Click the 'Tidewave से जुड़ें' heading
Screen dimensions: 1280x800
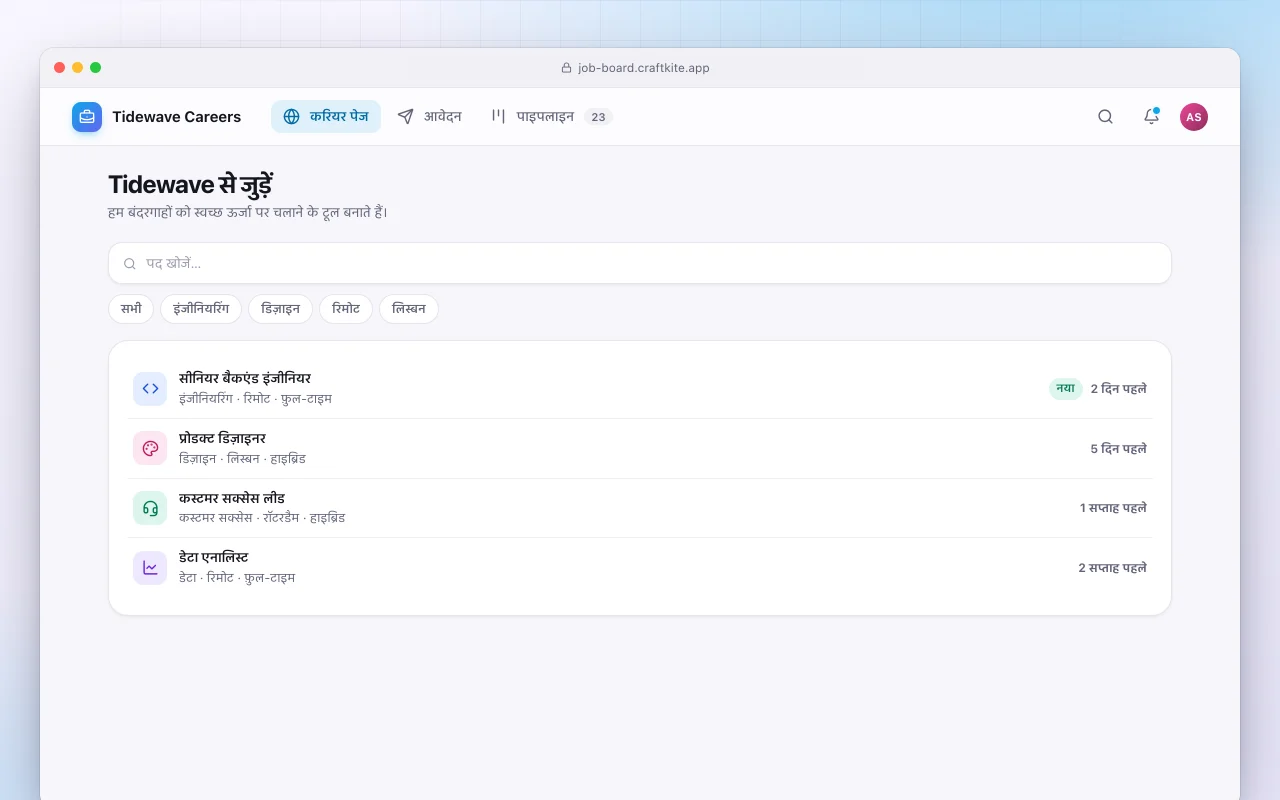point(191,185)
